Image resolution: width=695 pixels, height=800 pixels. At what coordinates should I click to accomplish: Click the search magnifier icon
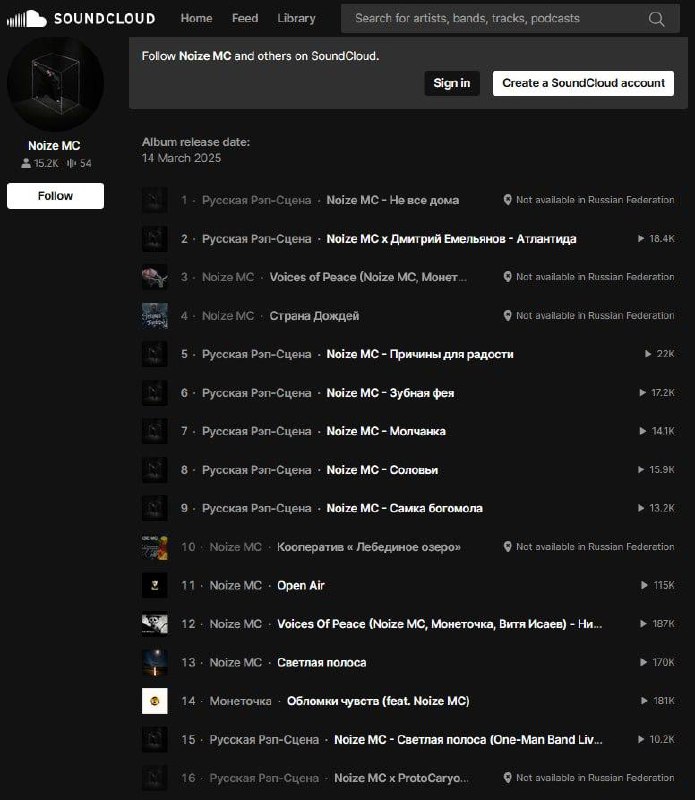tap(656, 19)
